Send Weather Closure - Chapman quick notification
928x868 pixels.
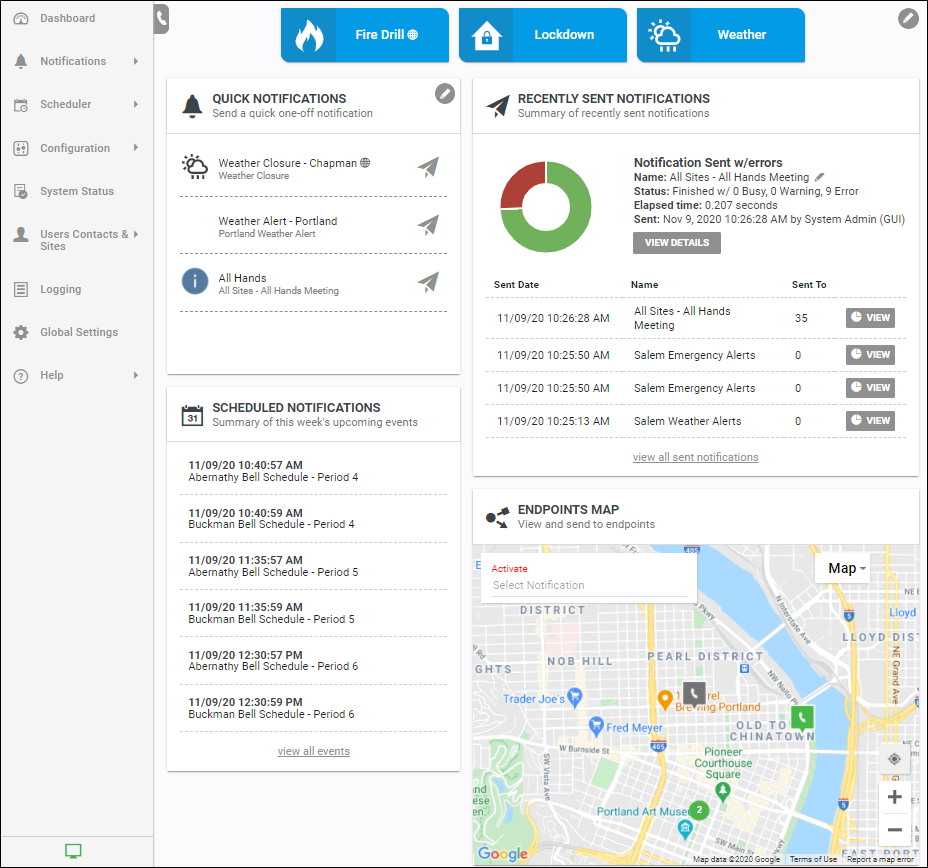pos(428,167)
